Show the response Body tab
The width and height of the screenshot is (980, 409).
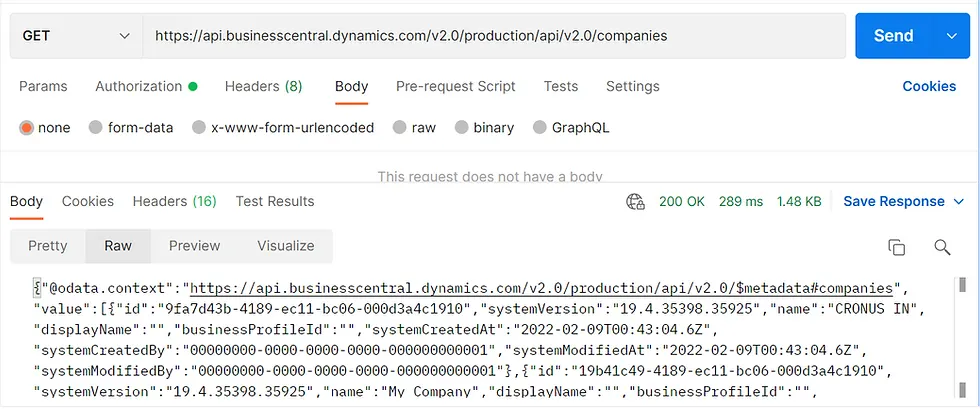coord(26,201)
